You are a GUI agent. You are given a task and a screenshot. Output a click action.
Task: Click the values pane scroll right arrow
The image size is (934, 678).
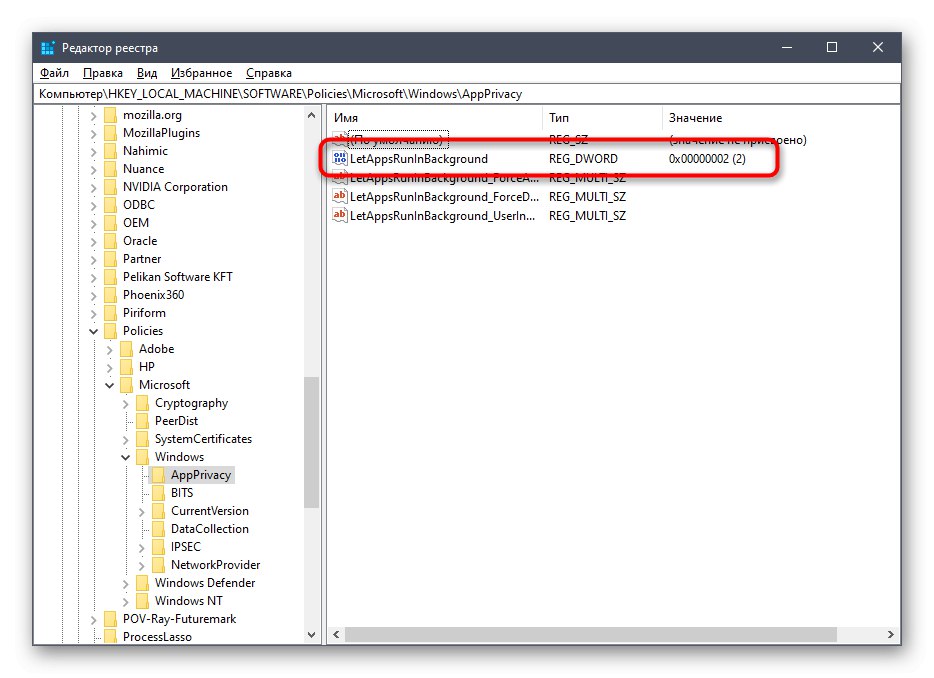(891, 635)
